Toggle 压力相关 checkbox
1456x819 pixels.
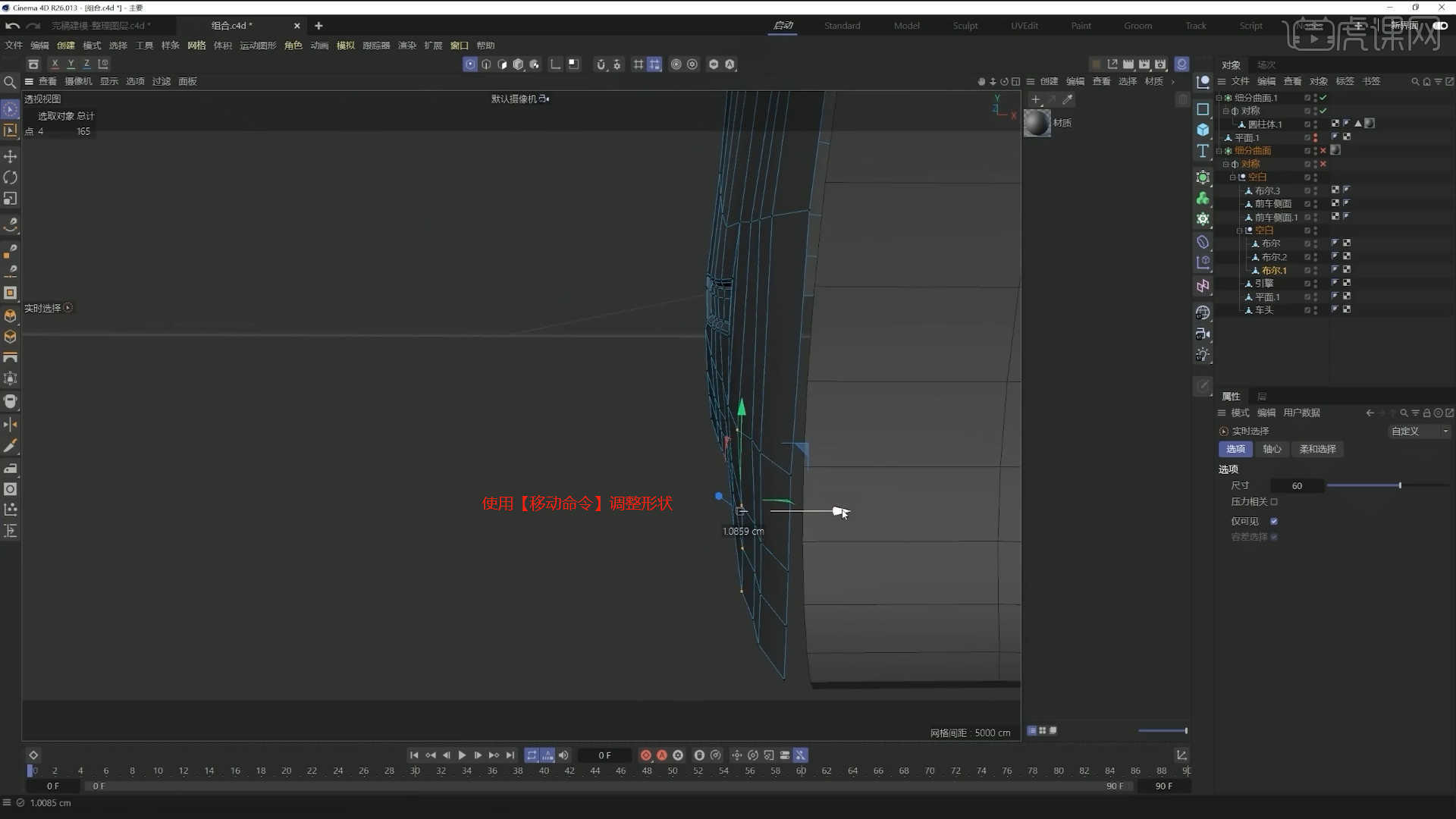click(x=1274, y=502)
